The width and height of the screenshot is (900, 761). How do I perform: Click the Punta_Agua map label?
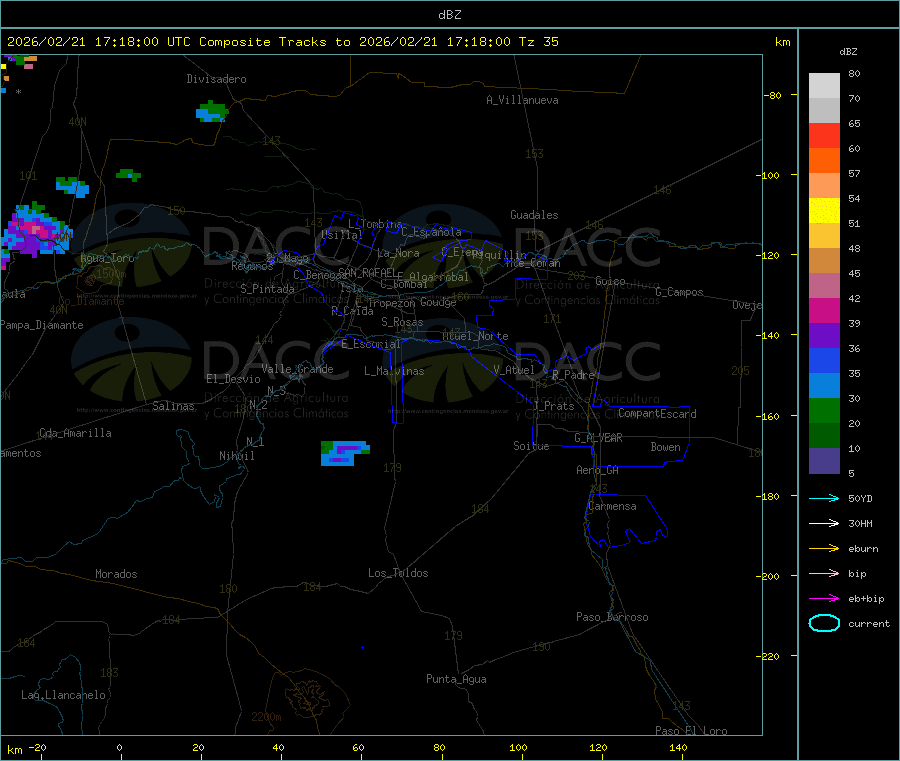(456, 679)
